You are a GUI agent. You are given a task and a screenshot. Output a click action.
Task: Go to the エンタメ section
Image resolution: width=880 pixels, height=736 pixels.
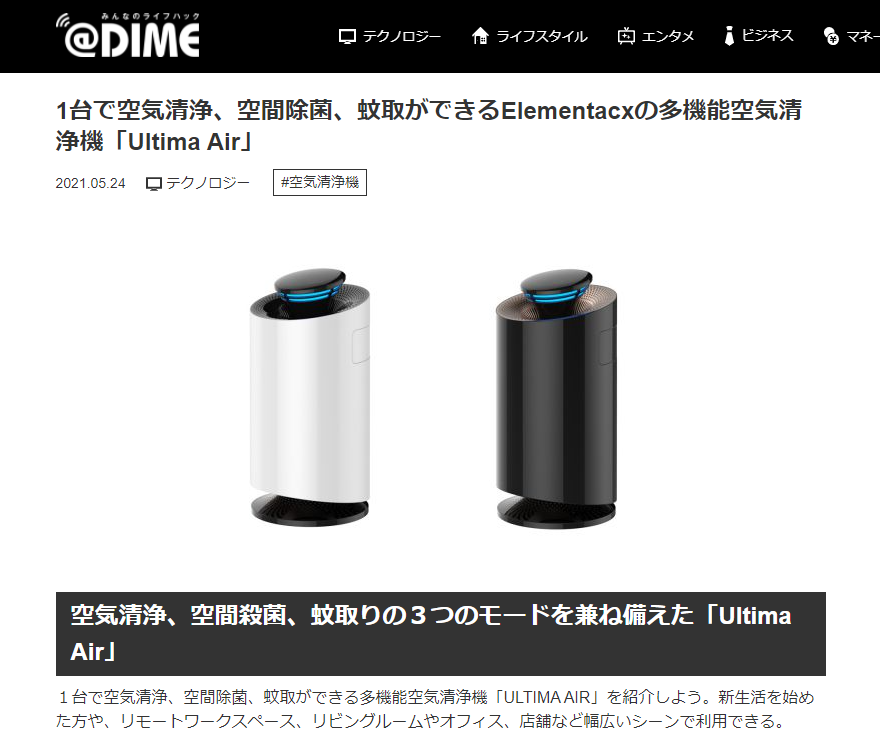click(x=656, y=36)
